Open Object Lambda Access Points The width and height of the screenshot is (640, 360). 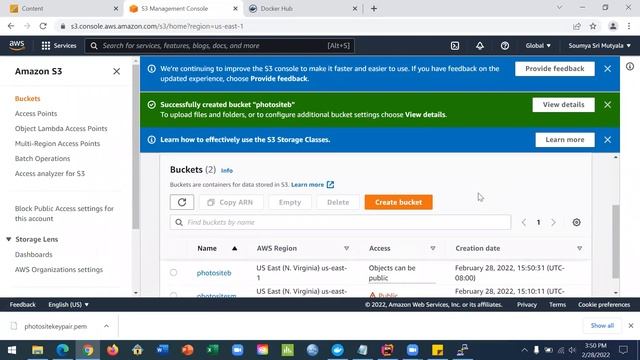pyautogui.click(x=61, y=129)
